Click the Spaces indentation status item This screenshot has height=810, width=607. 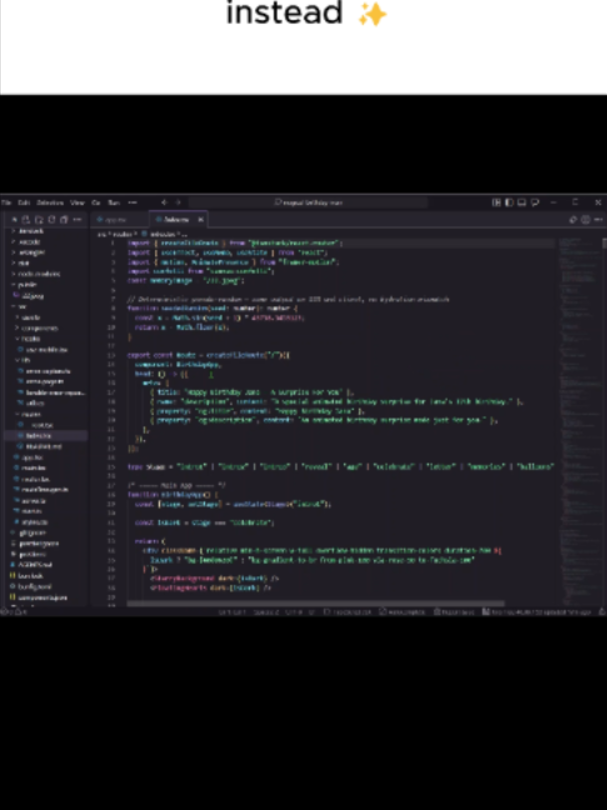(266, 612)
